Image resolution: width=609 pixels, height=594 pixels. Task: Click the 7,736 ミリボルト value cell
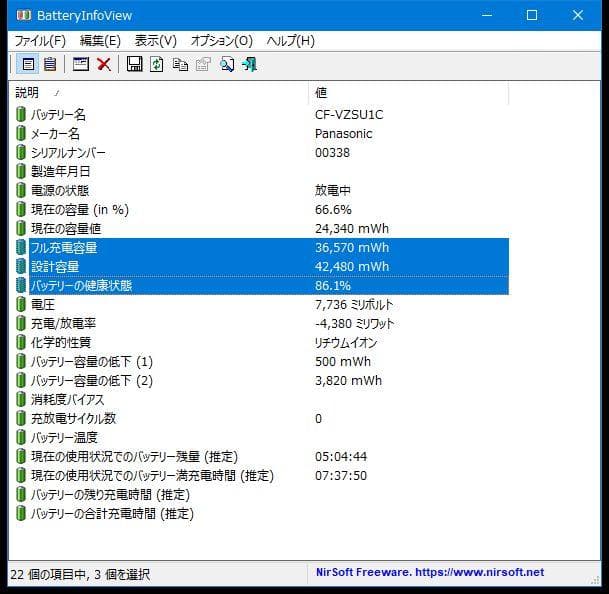354,305
